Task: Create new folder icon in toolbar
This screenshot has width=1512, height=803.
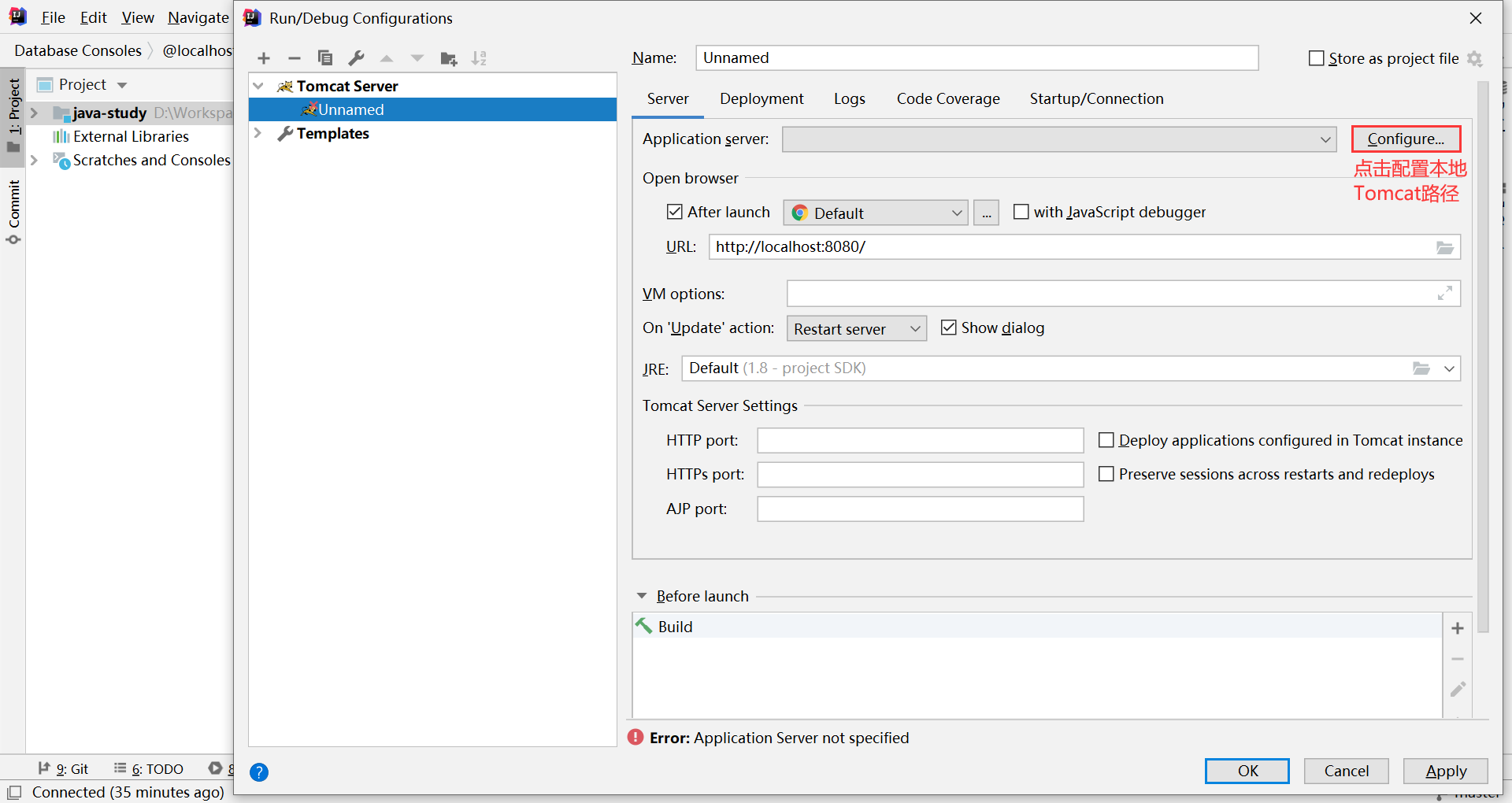Action: click(x=449, y=58)
